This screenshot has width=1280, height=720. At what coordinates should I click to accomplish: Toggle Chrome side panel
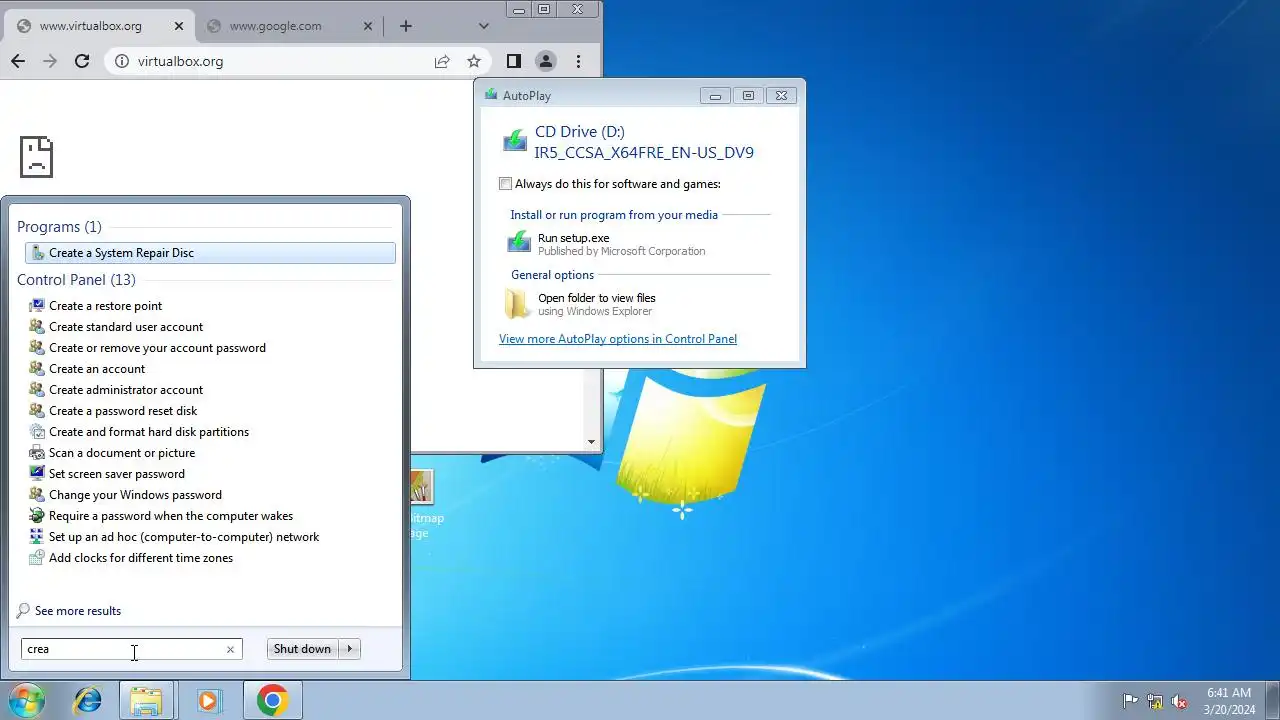[x=514, y=61]
